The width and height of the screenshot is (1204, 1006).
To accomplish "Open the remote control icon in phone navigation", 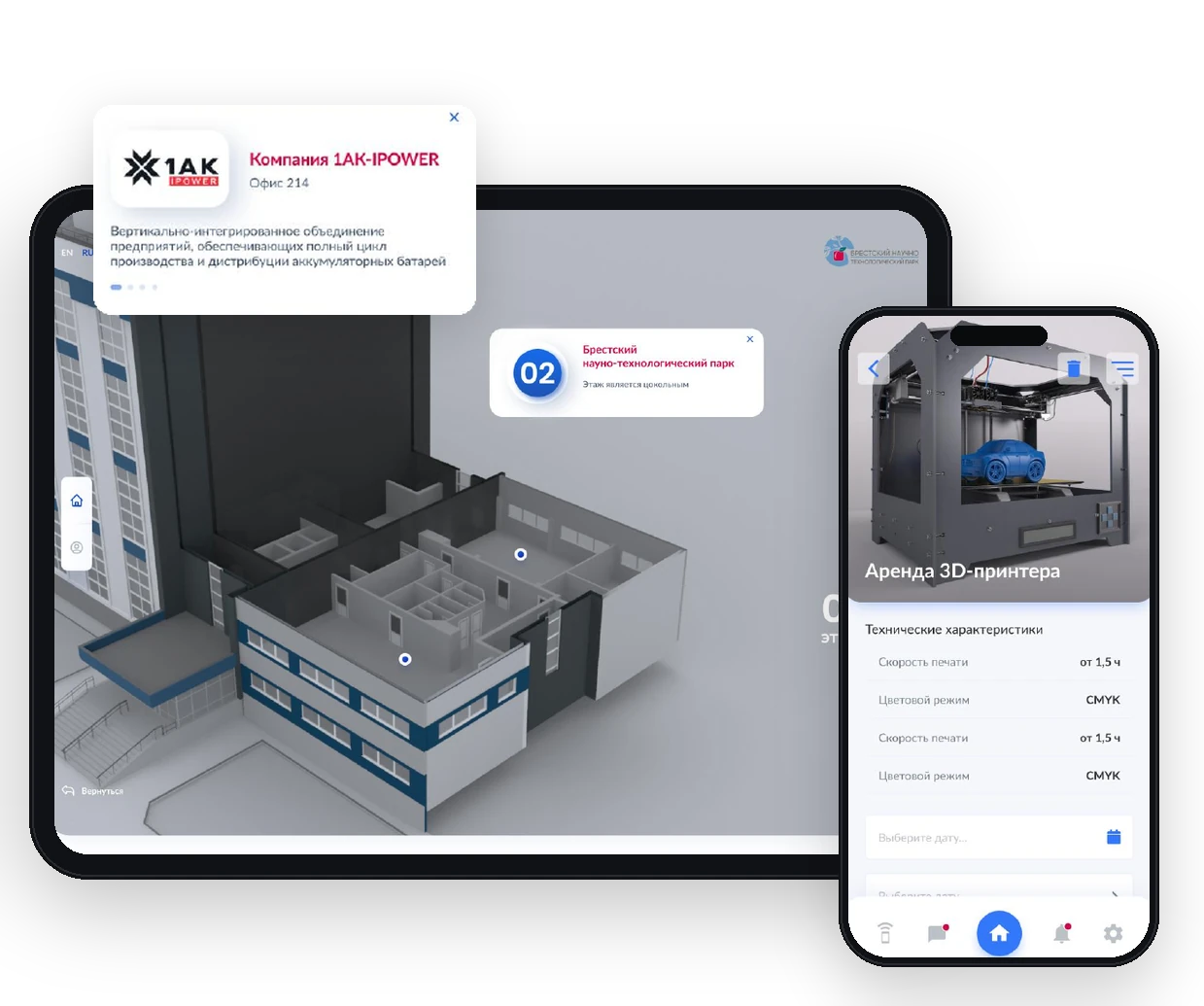I will tap(885, 933).
